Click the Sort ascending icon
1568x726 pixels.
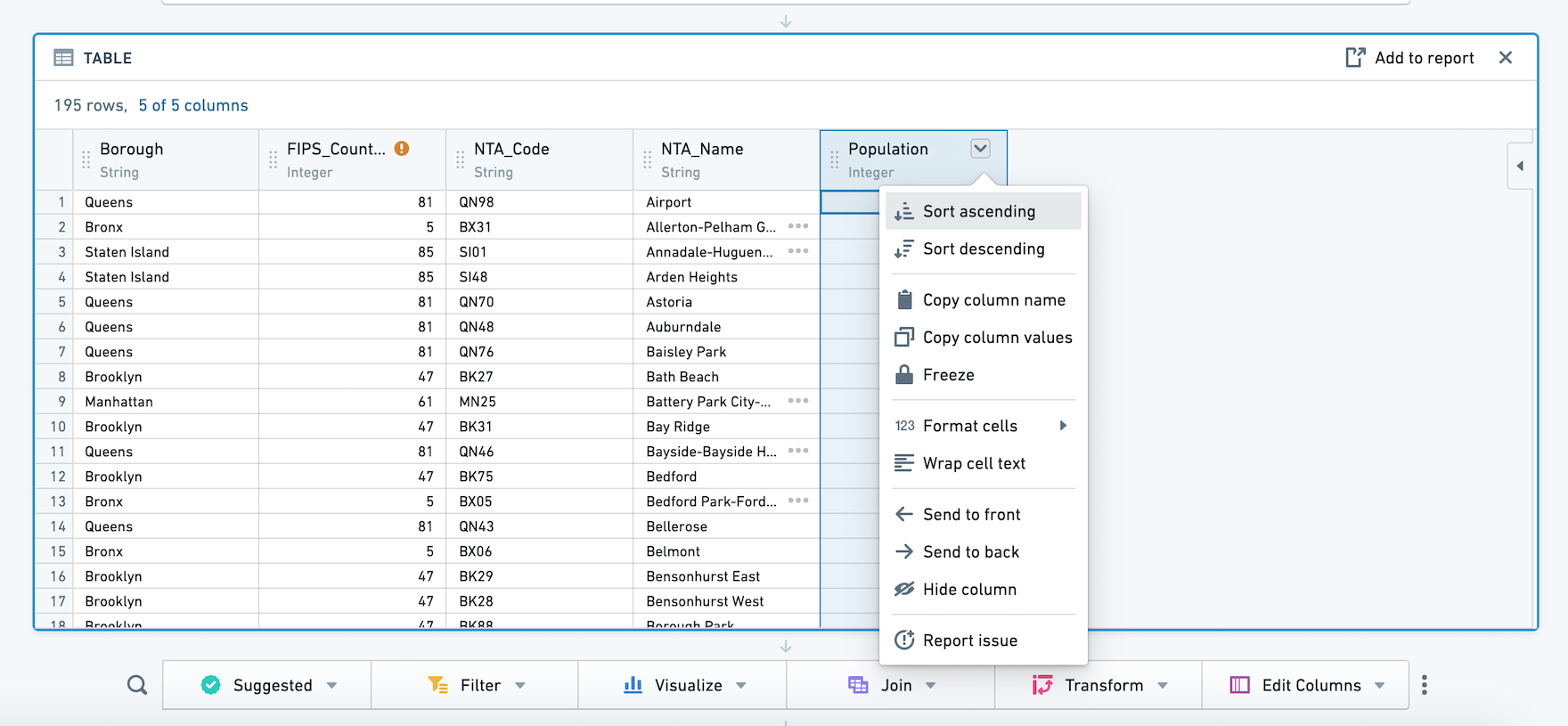click(904, 211)
